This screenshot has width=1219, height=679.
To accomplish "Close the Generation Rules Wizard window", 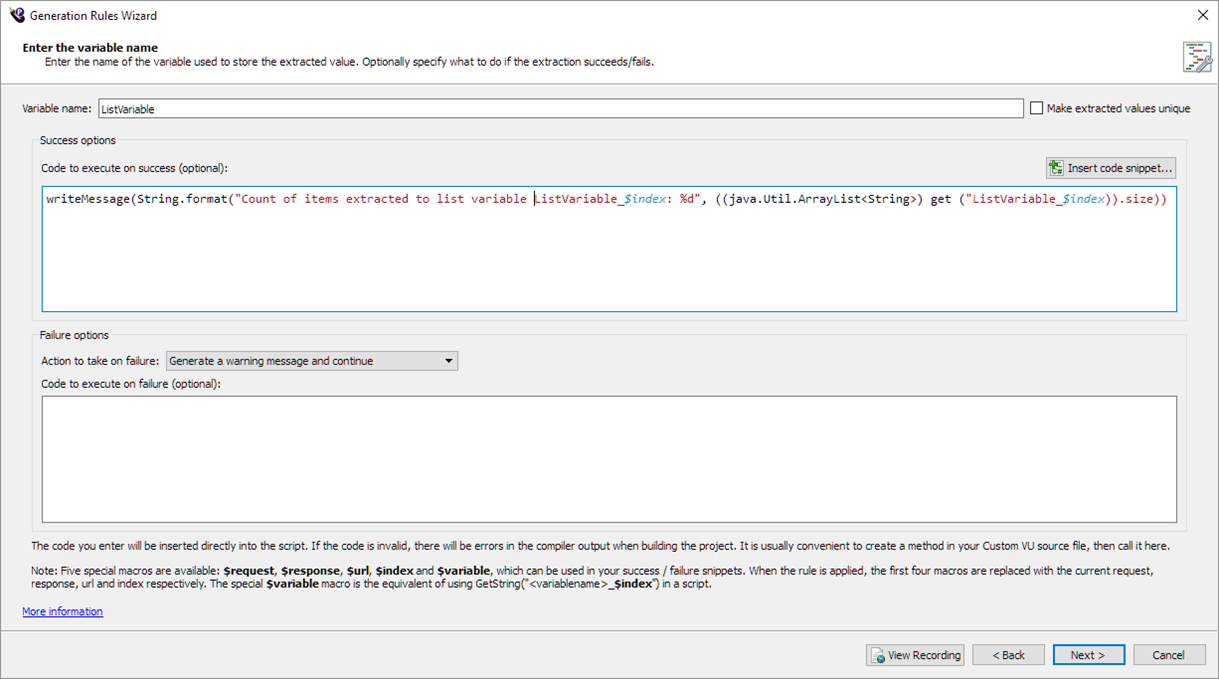I will coord(1201,15).
